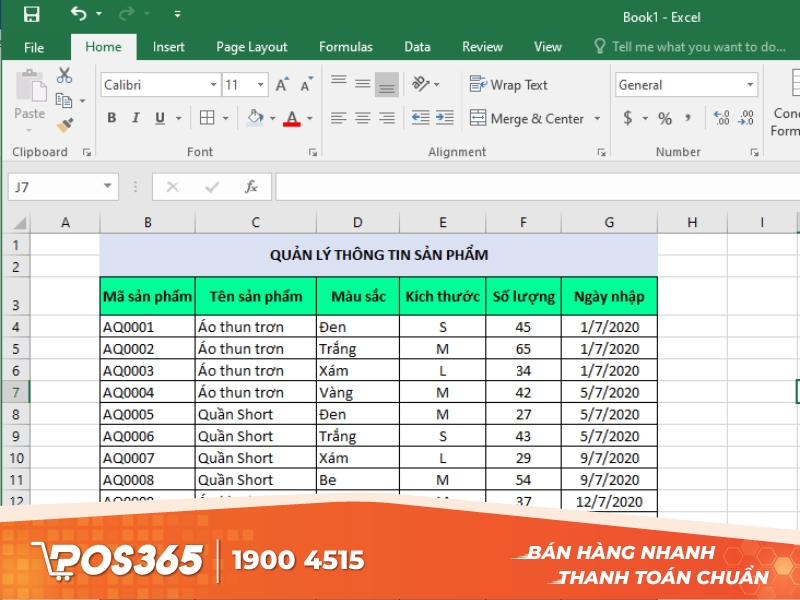Apply the Fill Color bucket

coord(255,118)
